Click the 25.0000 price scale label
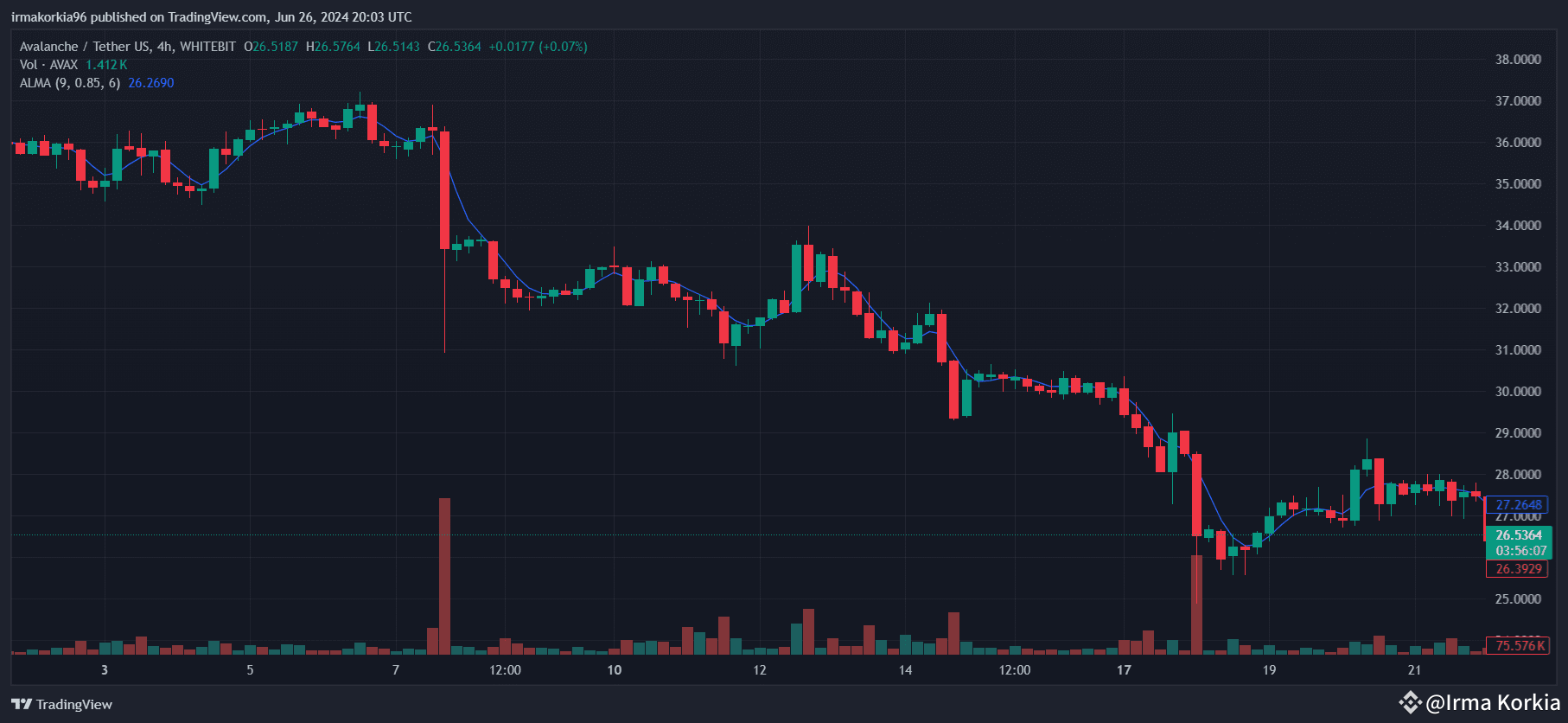Viewport: 1568px width, 723px height. point(1518,598)
